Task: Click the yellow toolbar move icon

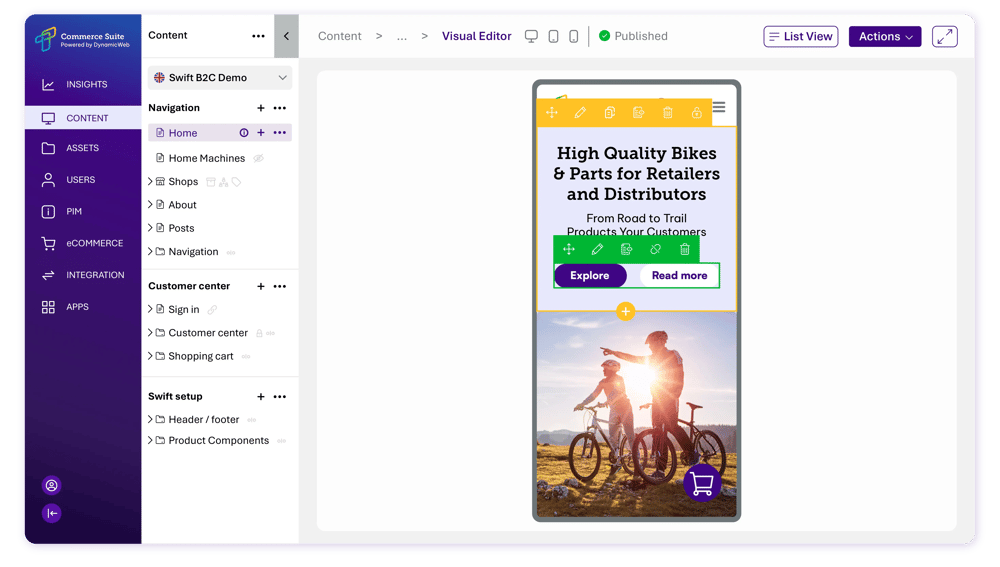Action: pyautogui.click(x=552, y=113)
